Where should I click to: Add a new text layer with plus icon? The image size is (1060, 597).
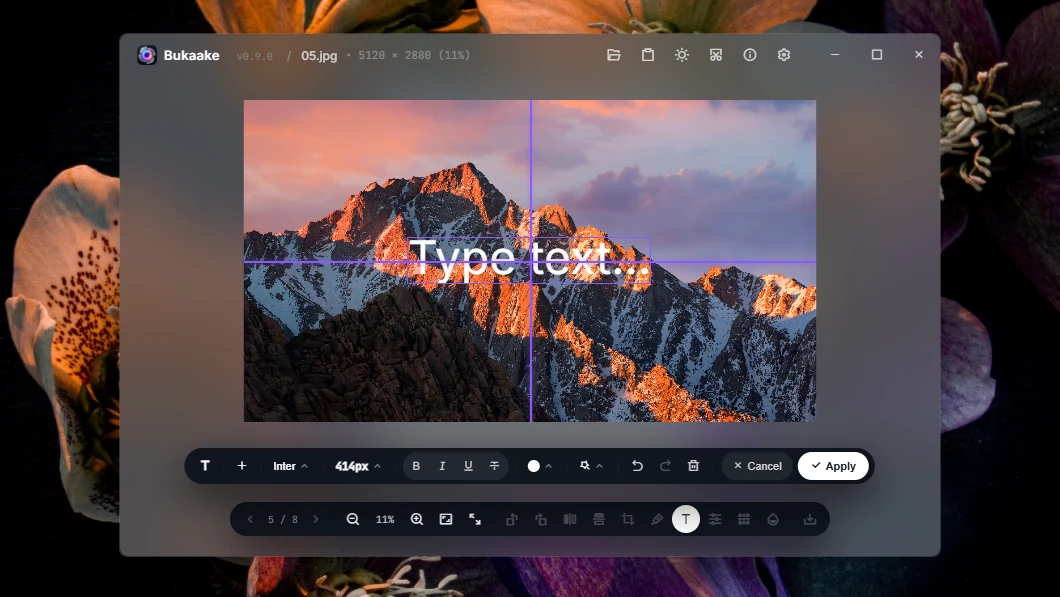(241, 466)
